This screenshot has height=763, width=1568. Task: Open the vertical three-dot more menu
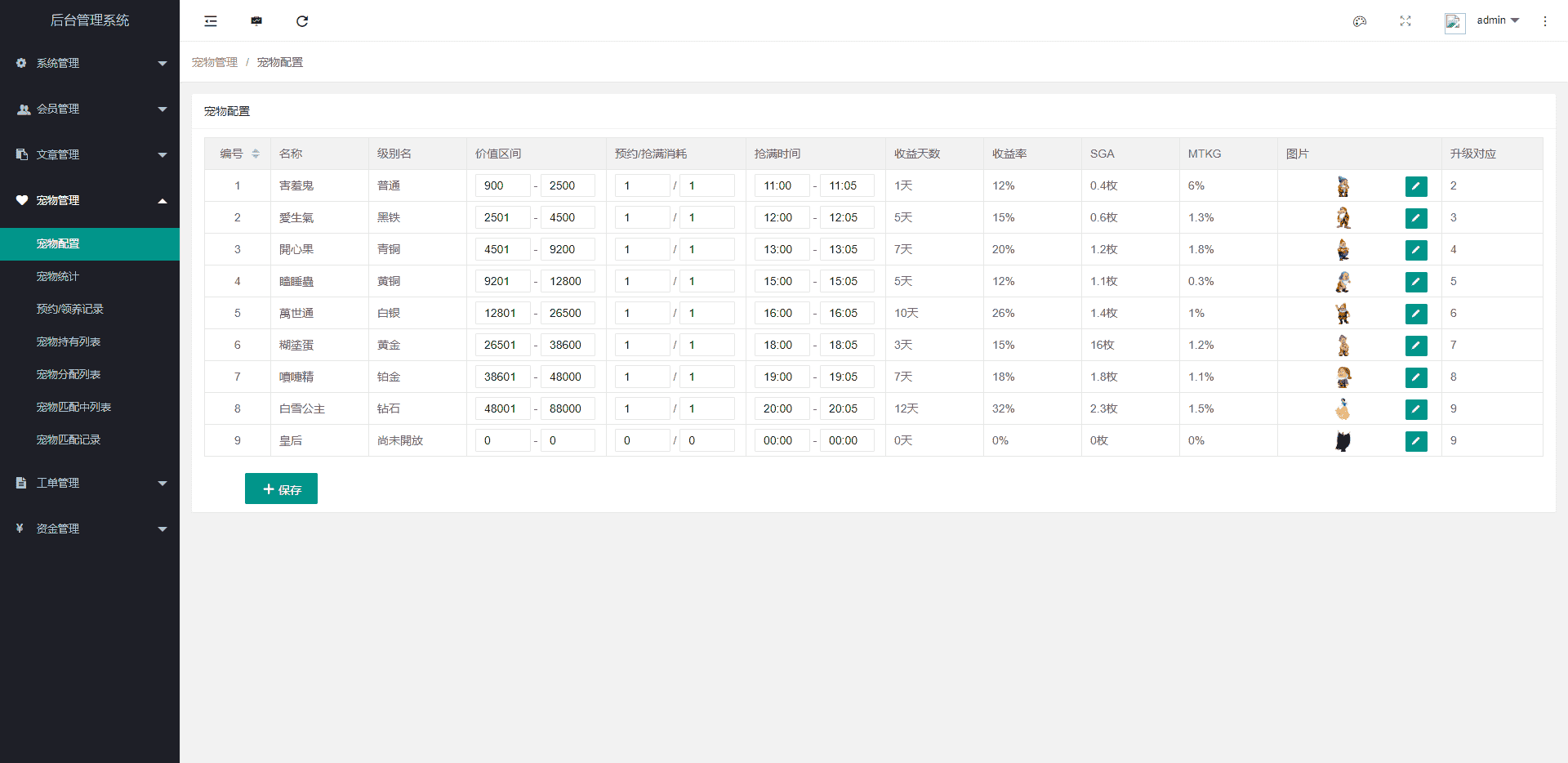coord(1544,21)
